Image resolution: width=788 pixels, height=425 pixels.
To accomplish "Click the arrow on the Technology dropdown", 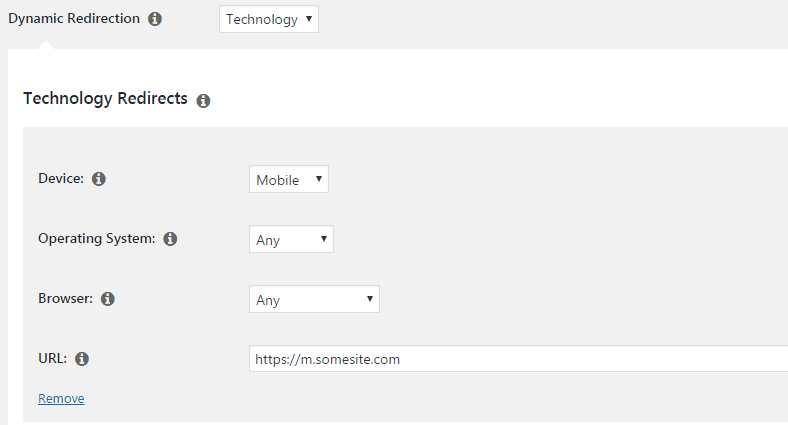I will point(309,19).
